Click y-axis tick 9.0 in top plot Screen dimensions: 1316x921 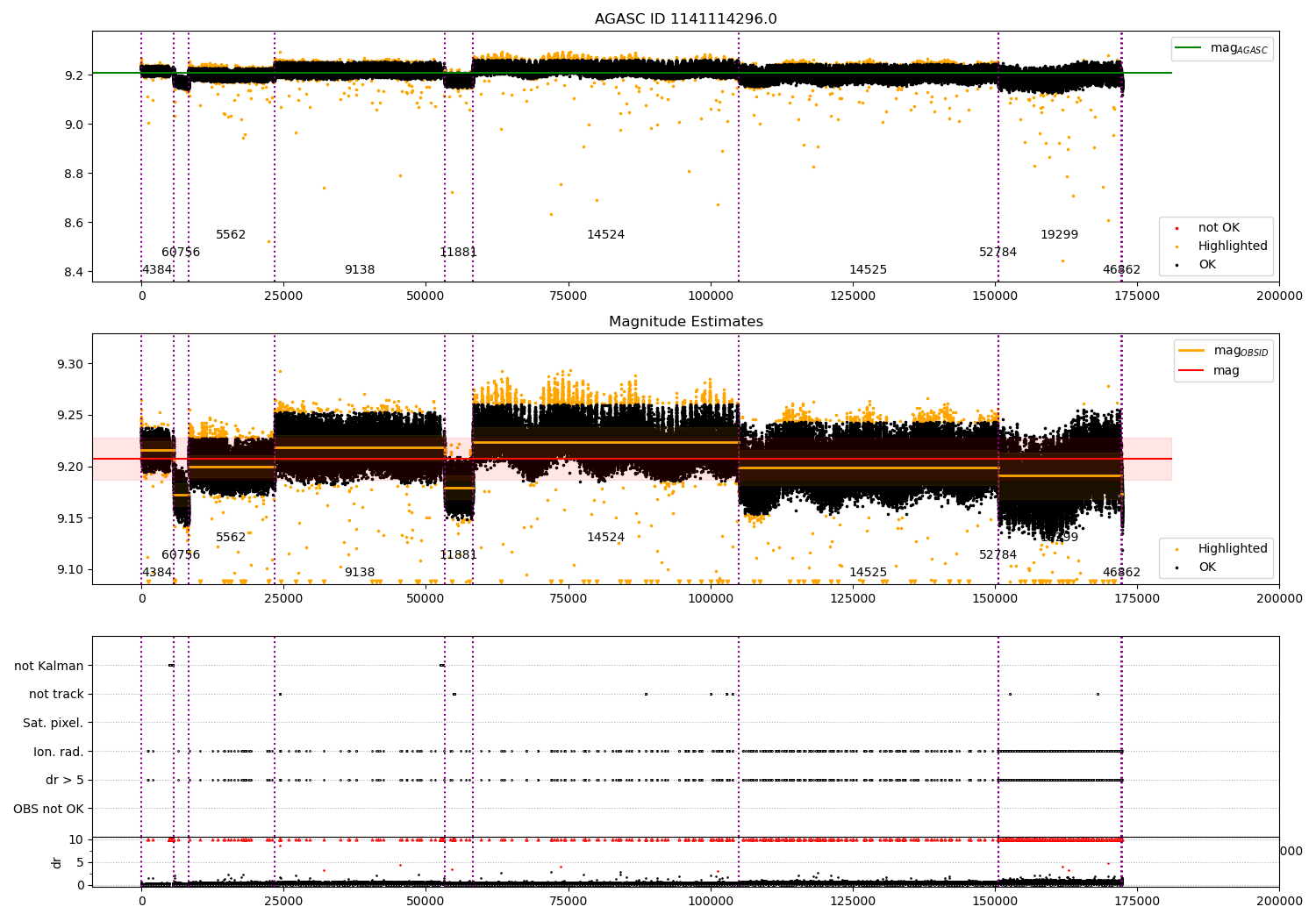(x=74, y=125)
